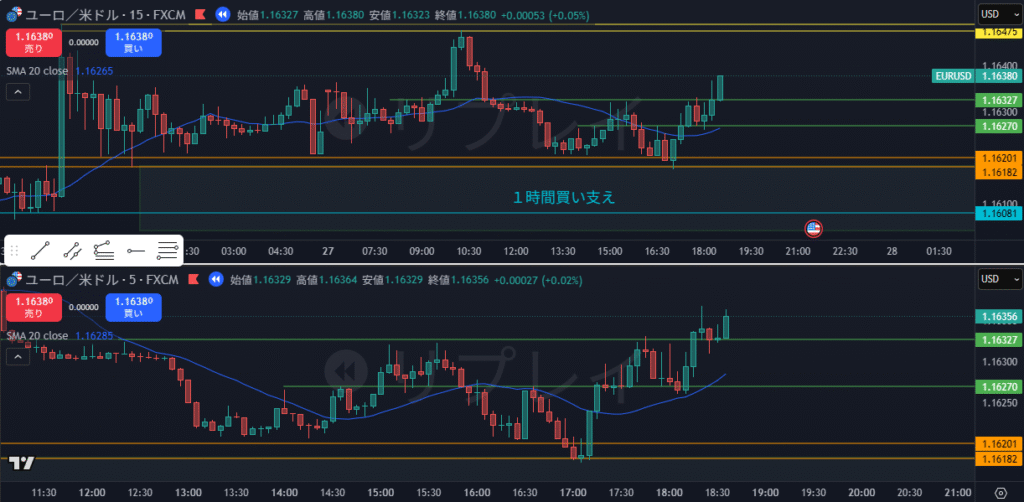Click the US economic event marker on the timeline
This screenshot has height=502, width=1024.
point(814,228)
